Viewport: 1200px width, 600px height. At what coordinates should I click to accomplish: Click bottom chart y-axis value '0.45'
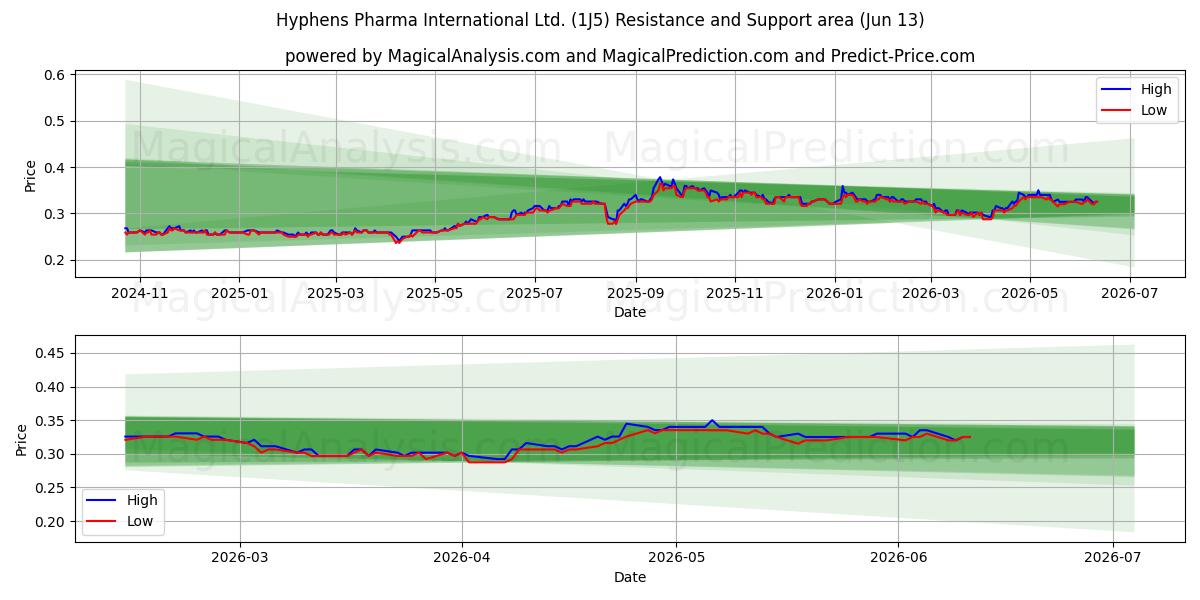(51, 353)
